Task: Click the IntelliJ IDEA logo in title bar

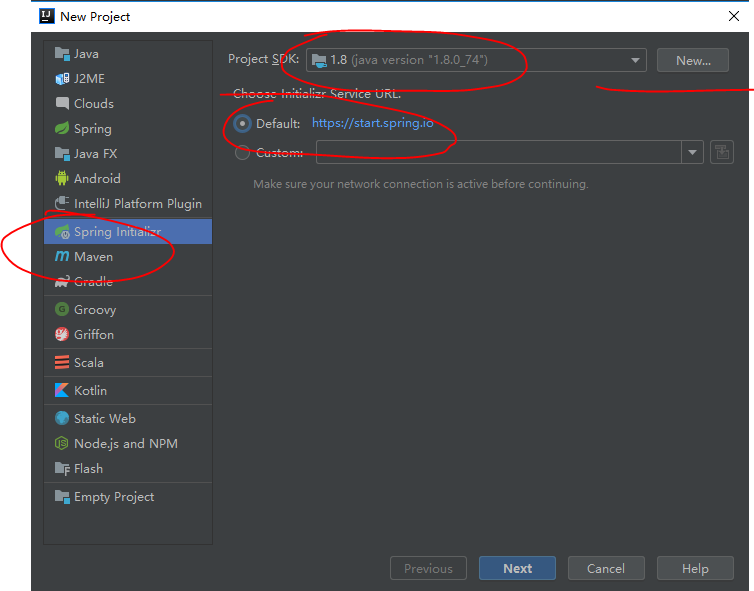Action: point(47,16)
